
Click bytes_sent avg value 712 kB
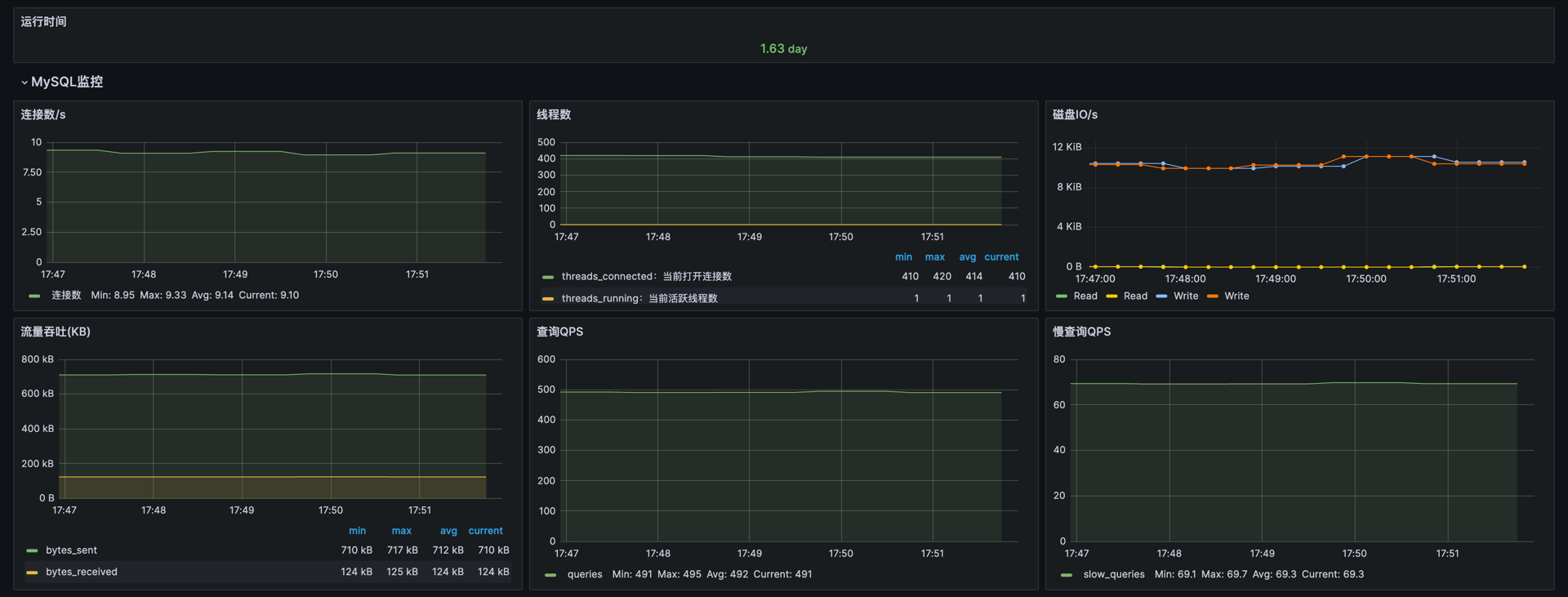point(448,550)
